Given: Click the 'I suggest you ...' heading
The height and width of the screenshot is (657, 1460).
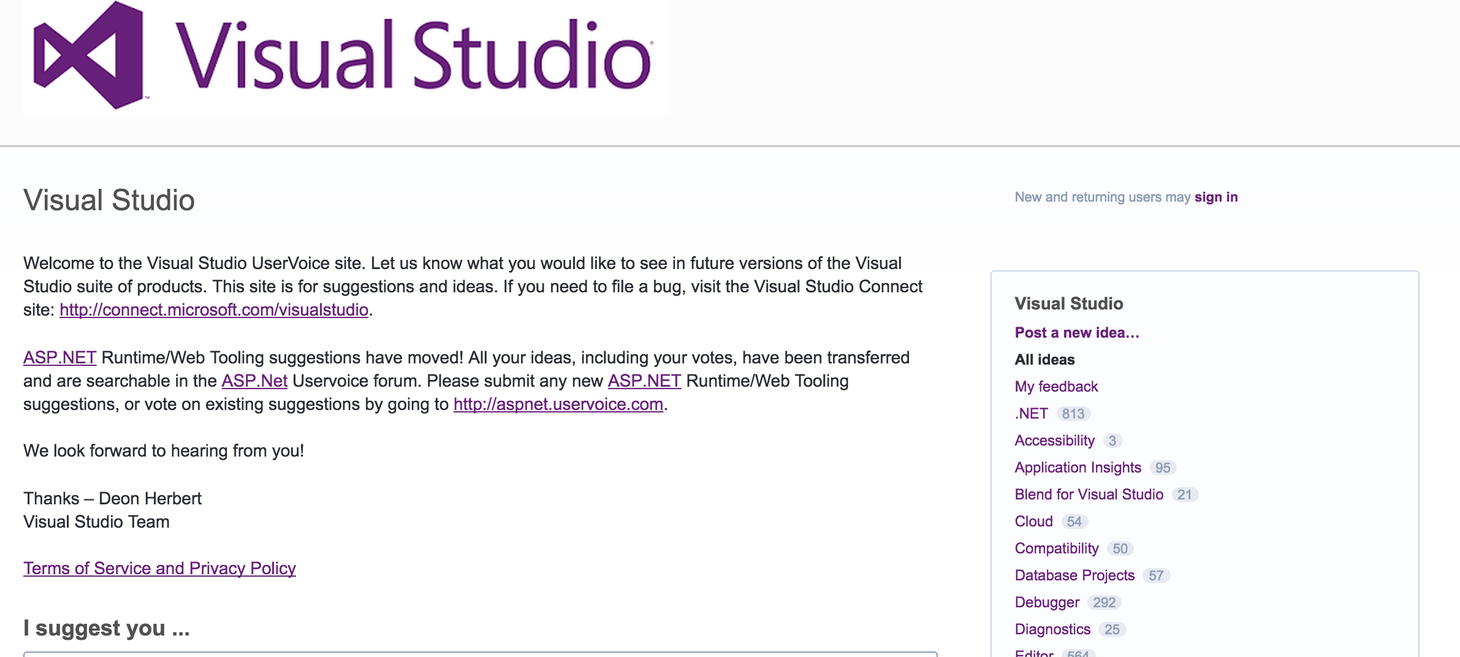Looking at the screenshot, I should (x=106, y=628).
